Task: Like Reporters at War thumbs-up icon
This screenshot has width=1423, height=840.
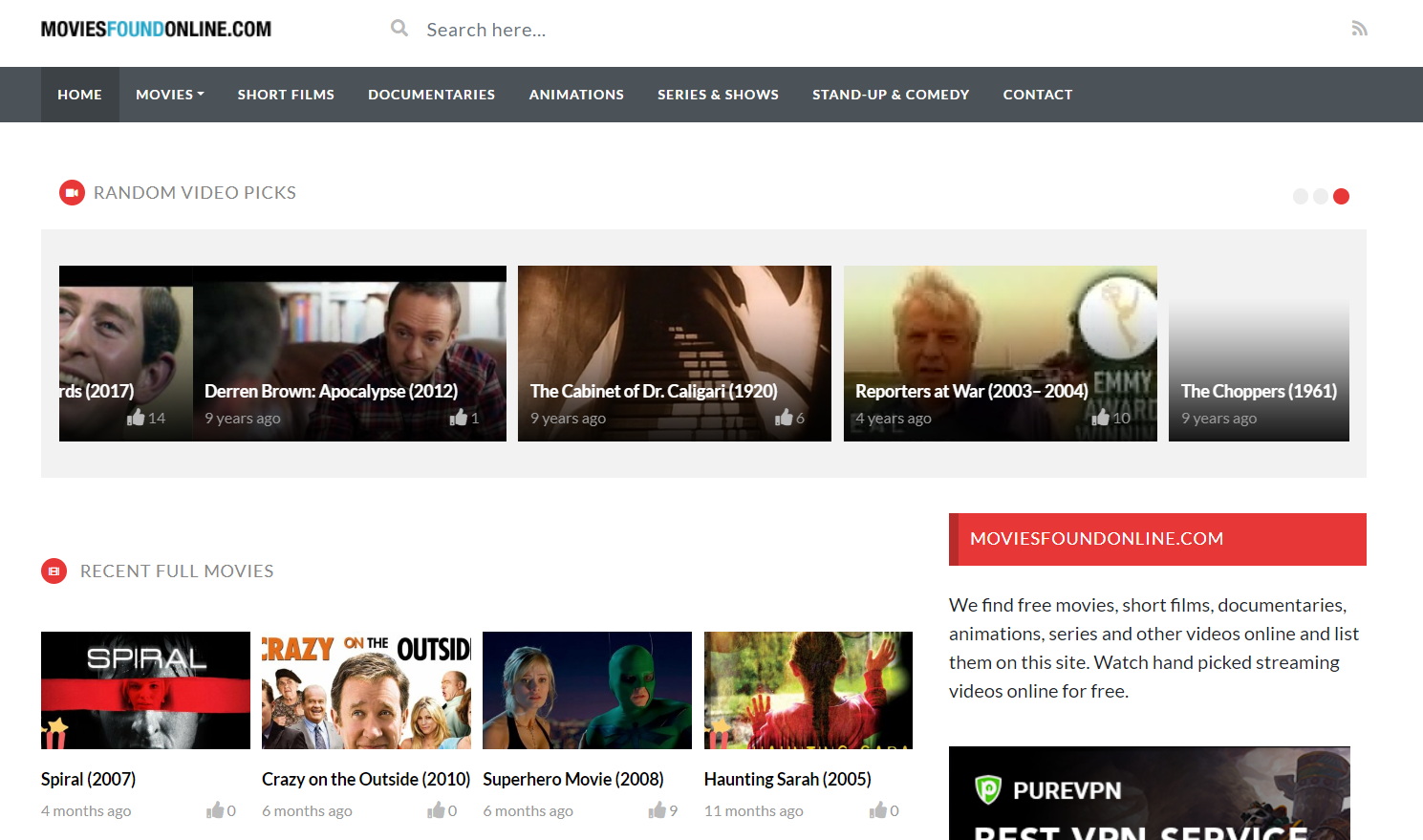Action: pyautogui.click(x=1101, y=418)
